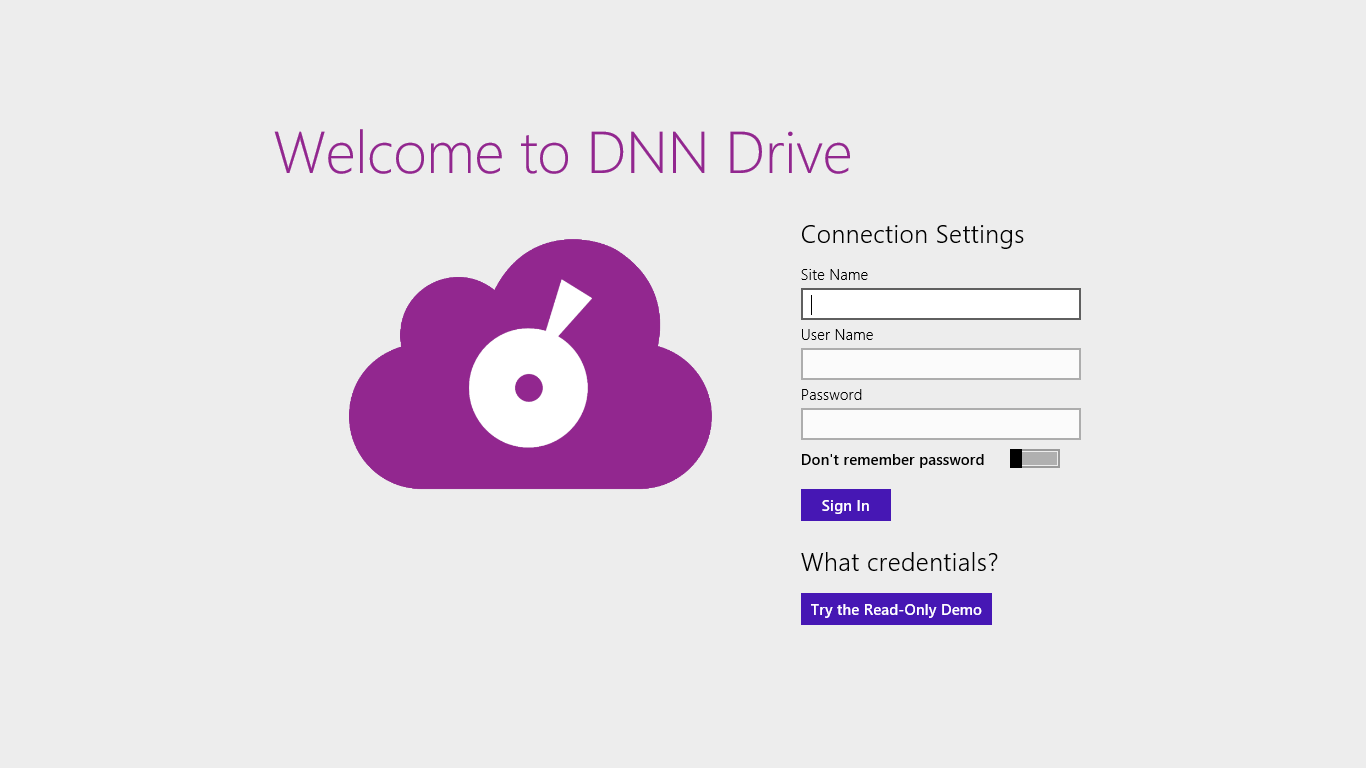Click the 'User Name' label
The width and height of the screenshot is (1366, 768).
(x=837, y=335)
